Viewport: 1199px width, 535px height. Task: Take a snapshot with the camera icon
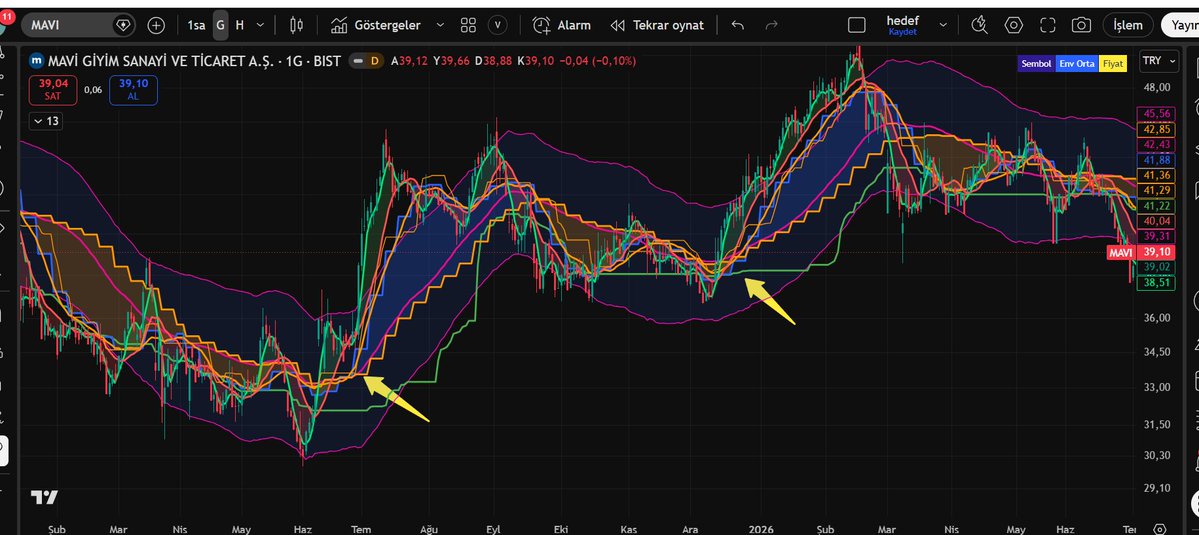click(x=1081, y=25)
